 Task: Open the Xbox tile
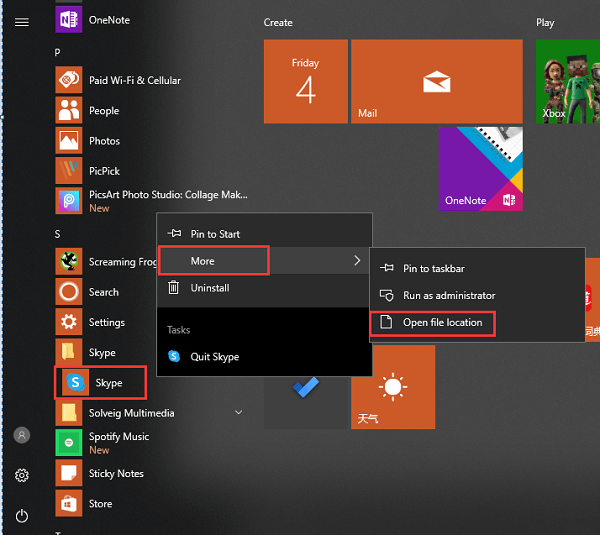click(568, 82)
